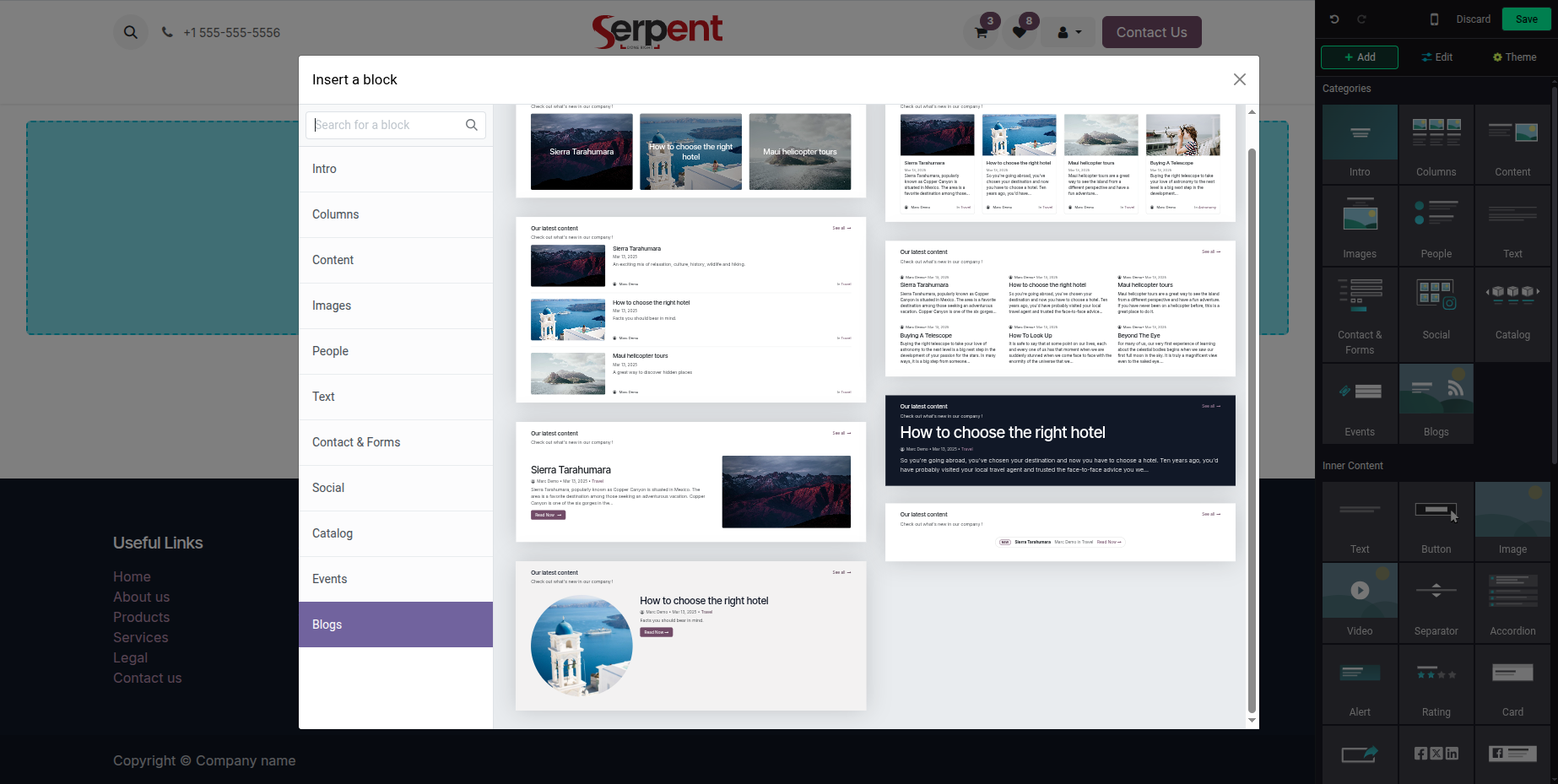Click the scroll-down arrow in dialog
1558x784 pixels.
pos(1252,721)
